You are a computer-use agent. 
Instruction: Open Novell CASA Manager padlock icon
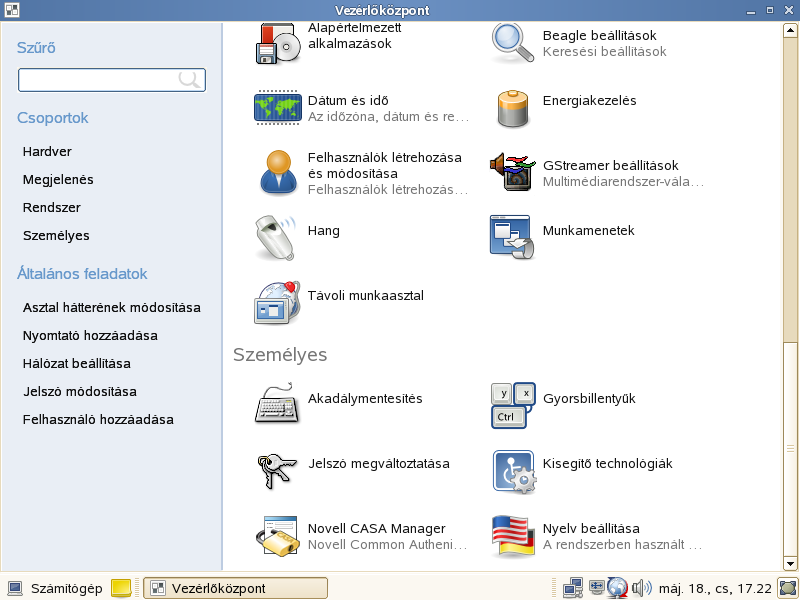point(277,536)
